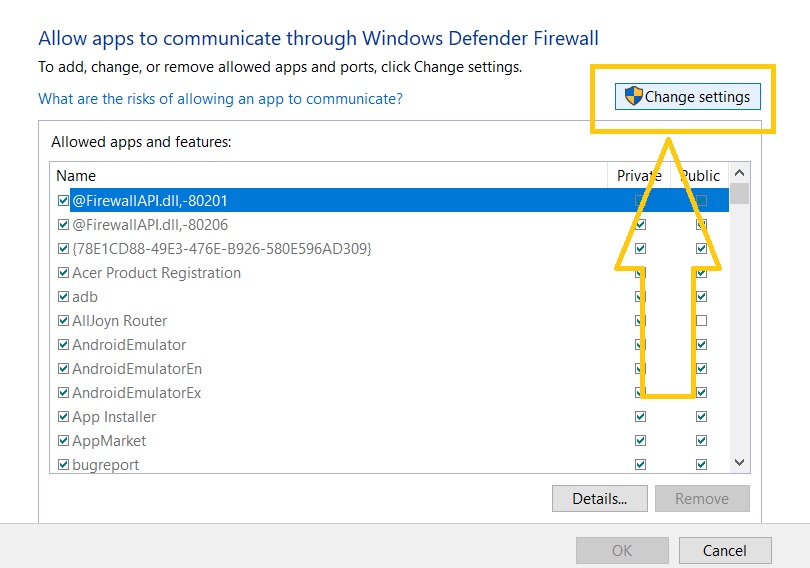This screenshot has height=568, width=810.
Task: Toggle the {78E1CD88-49E3-476E-B926-580E596AD309} Public checkbox
Action: coord(701,249)
